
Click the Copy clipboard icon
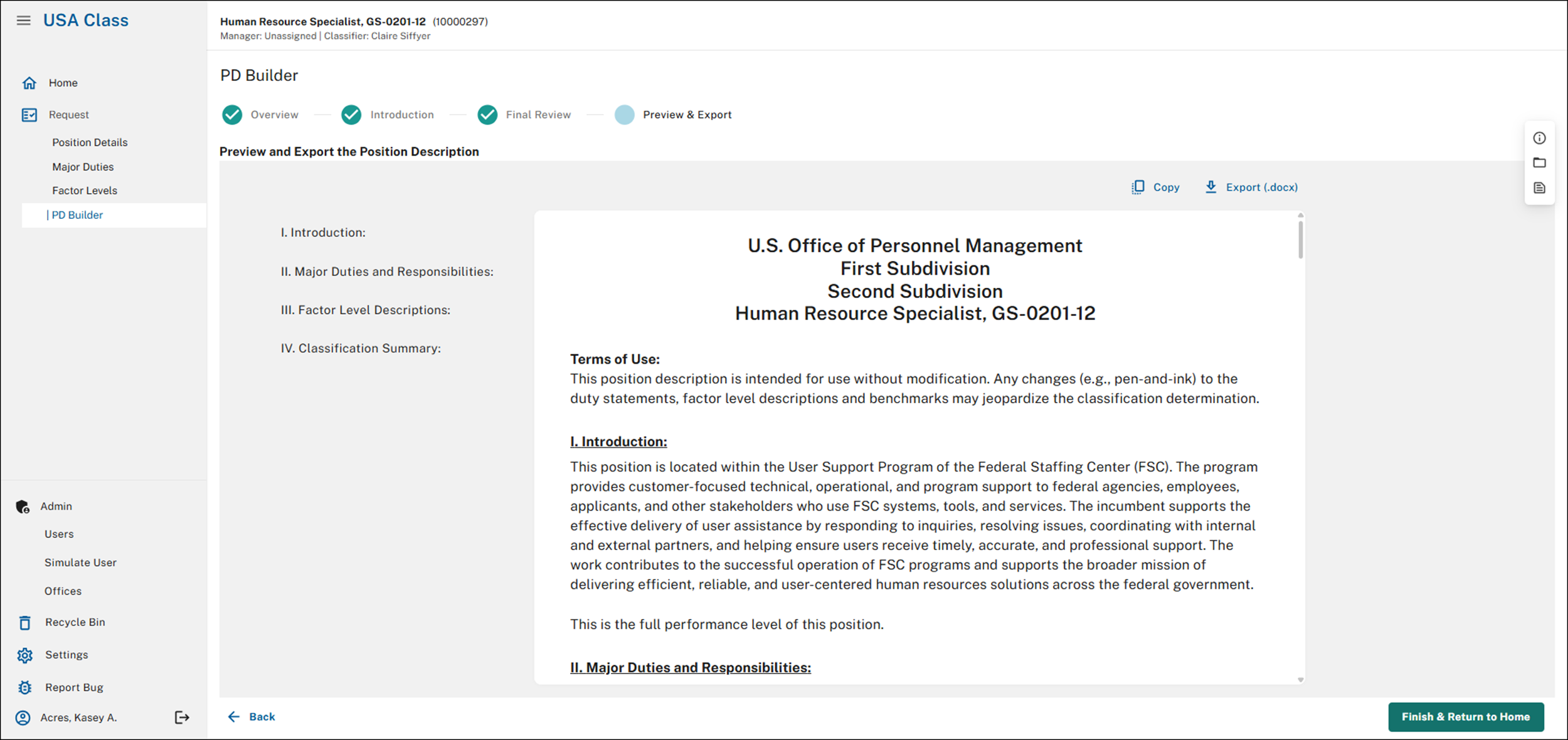point(1138,188)
